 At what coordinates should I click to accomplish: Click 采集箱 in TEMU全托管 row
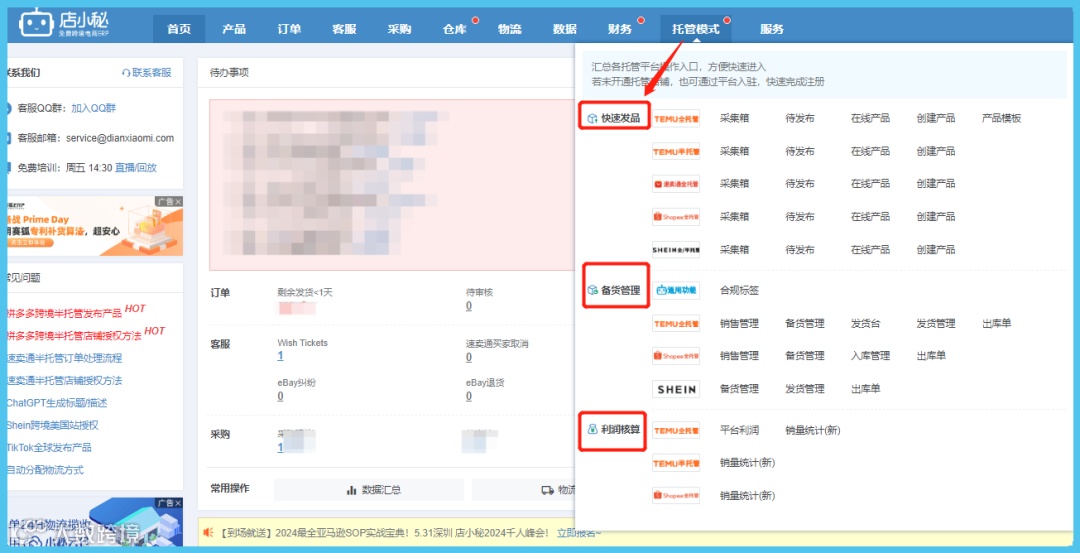(x=734, y=118)
